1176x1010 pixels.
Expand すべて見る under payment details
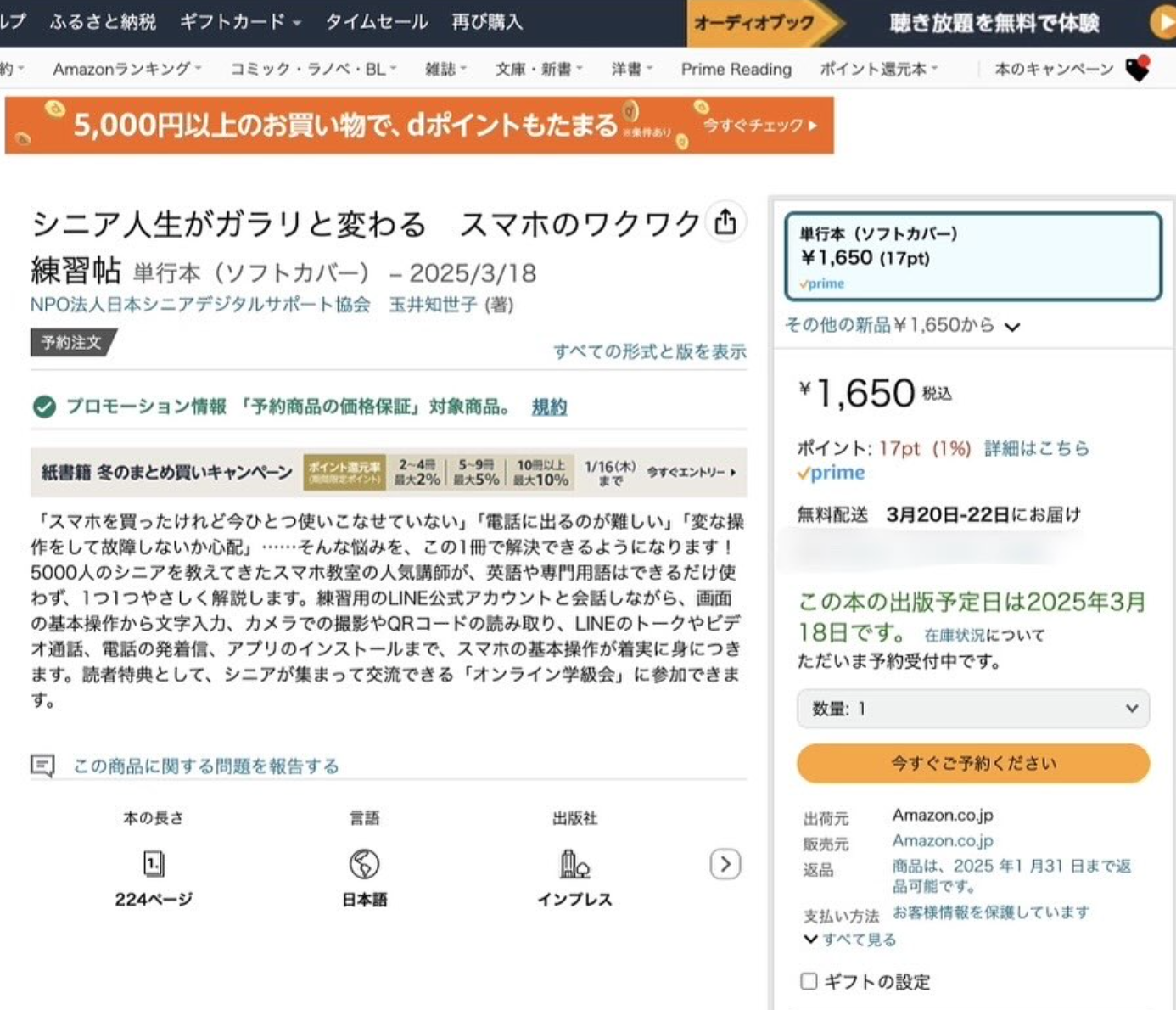click(x=849, y=940)
